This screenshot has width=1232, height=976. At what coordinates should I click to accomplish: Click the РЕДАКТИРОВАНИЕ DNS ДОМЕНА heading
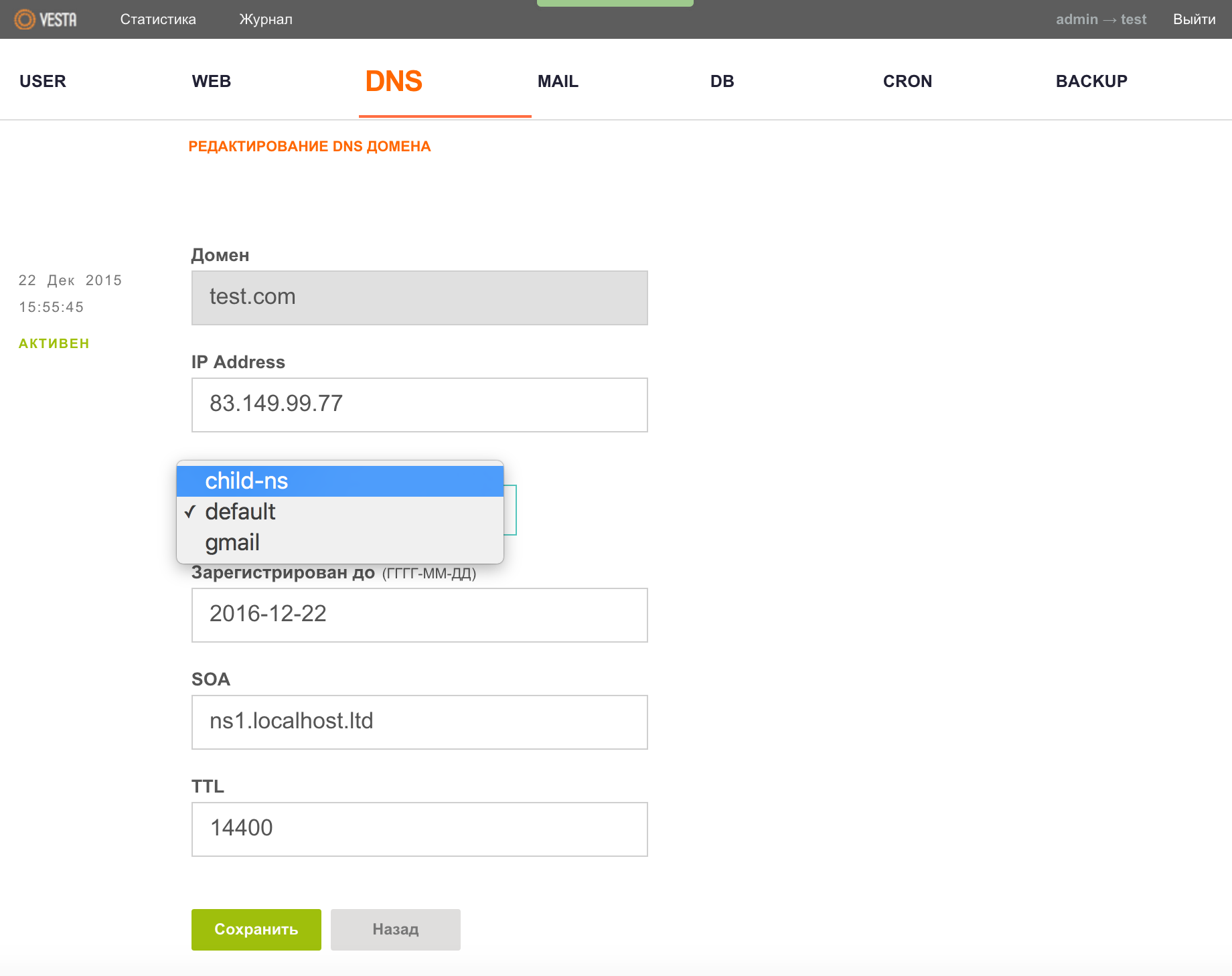pyautogui.click(x=309, y=147)
